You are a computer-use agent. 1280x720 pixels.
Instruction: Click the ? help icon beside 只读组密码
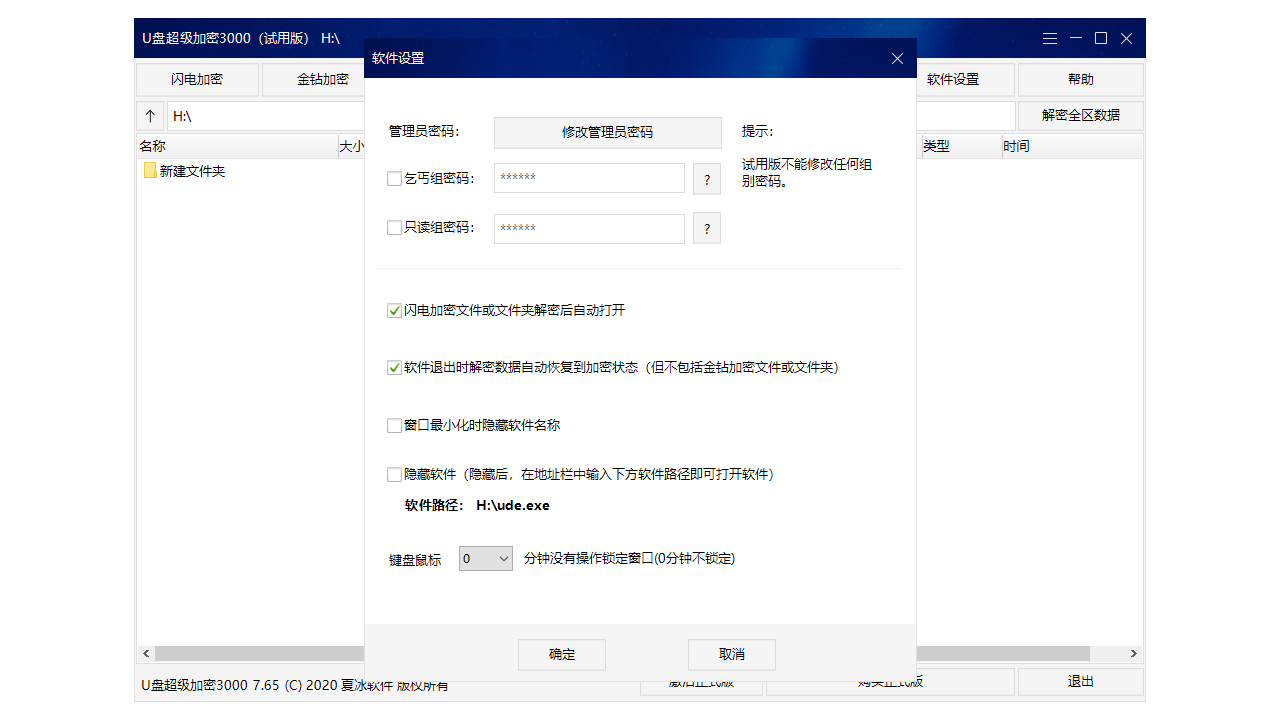point(706,228)
